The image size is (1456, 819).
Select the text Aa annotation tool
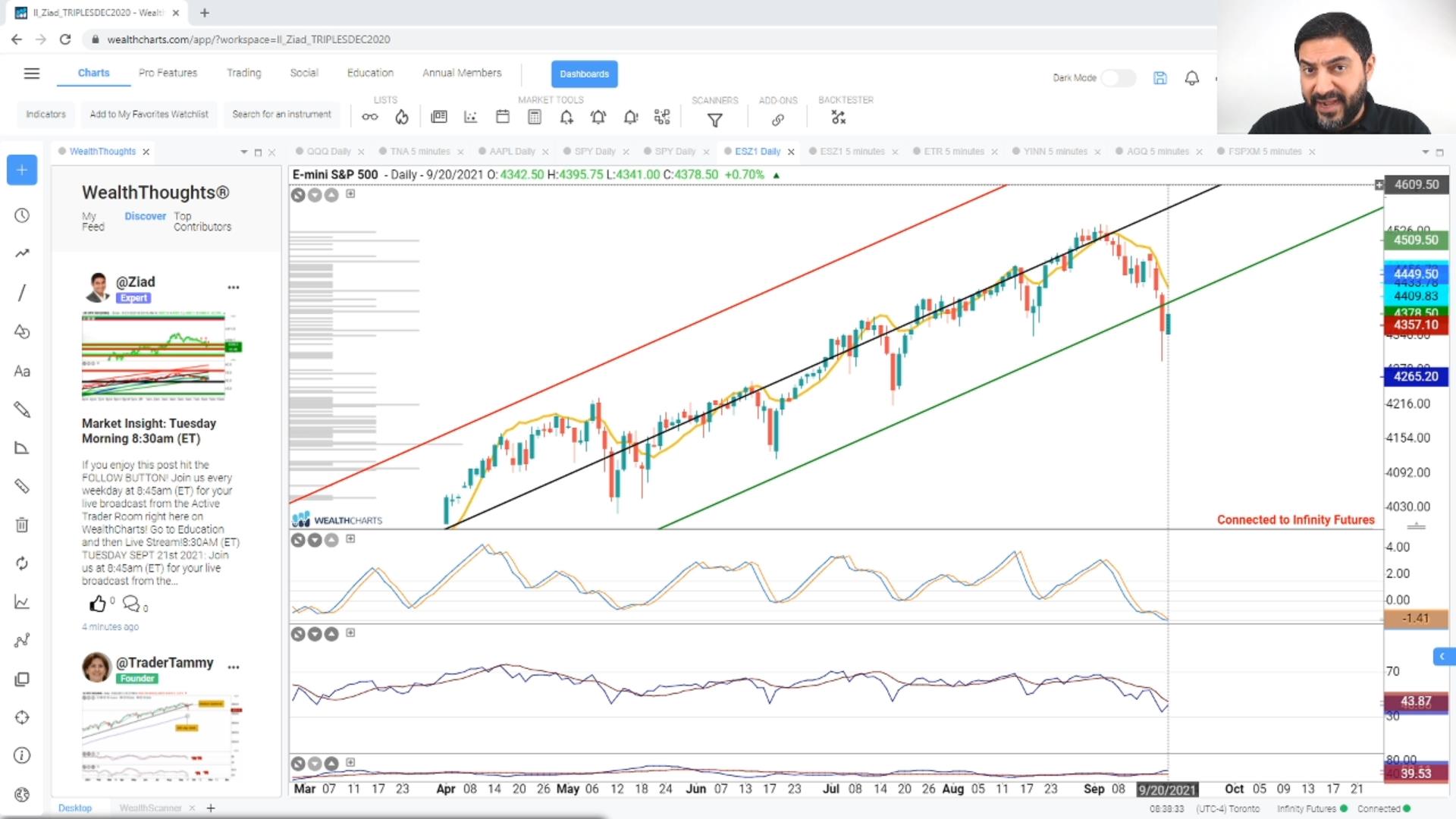click(22, 371)
